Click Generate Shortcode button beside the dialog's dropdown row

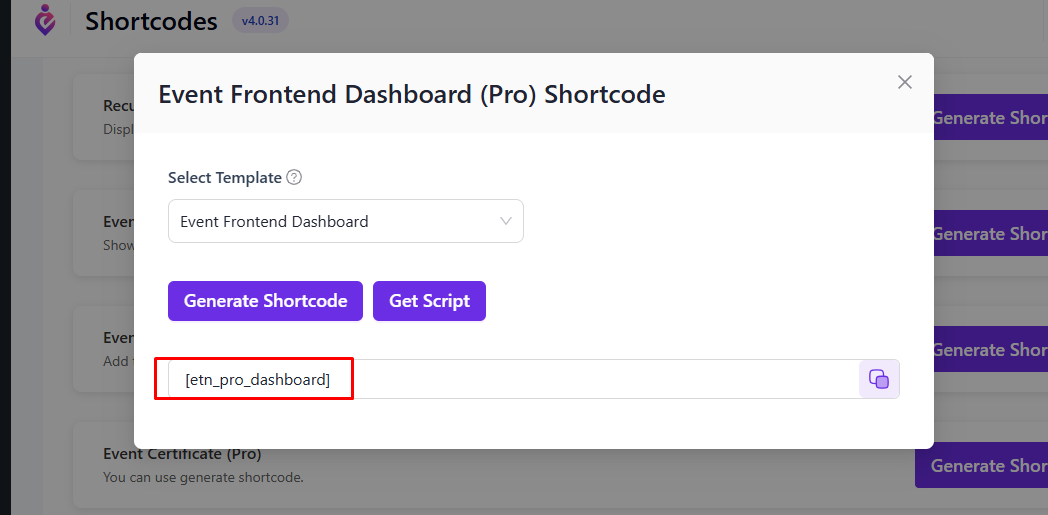pyautogui.click(x=991, y=234)
